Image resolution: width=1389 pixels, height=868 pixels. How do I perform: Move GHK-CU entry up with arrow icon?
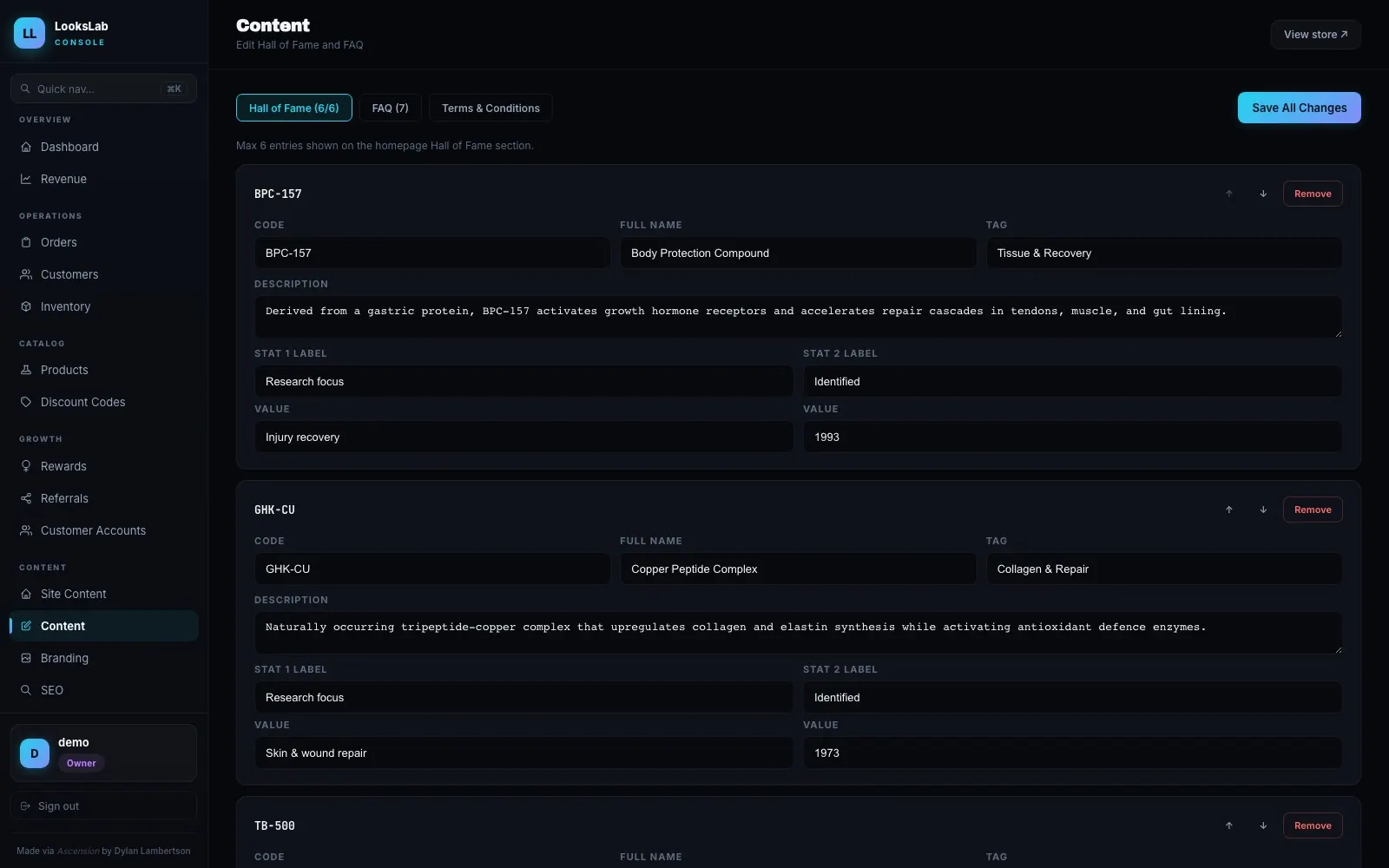coord(1229,510)
